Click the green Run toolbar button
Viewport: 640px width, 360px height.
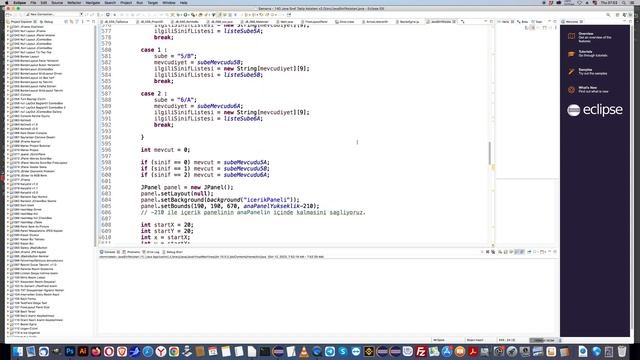pyautogui.click(x=186, y=15)
